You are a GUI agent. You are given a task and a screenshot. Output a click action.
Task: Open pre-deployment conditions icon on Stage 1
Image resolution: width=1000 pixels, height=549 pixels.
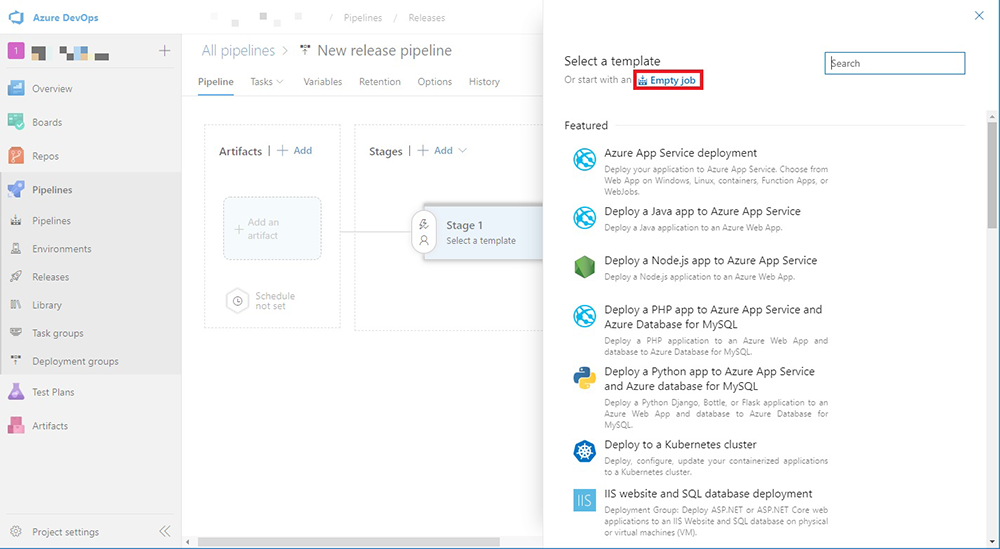[x=424, y=224]
